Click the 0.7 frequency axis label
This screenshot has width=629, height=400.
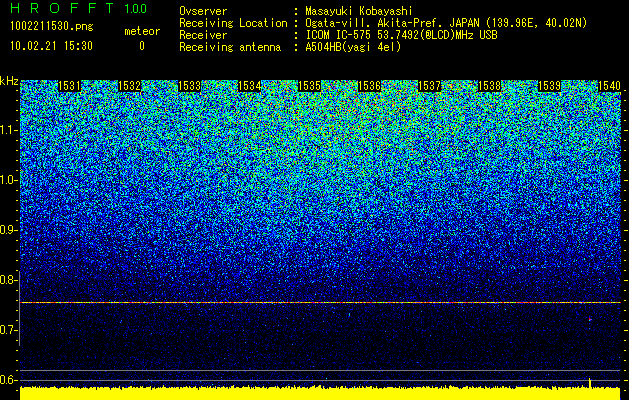(x=8, y=330)
